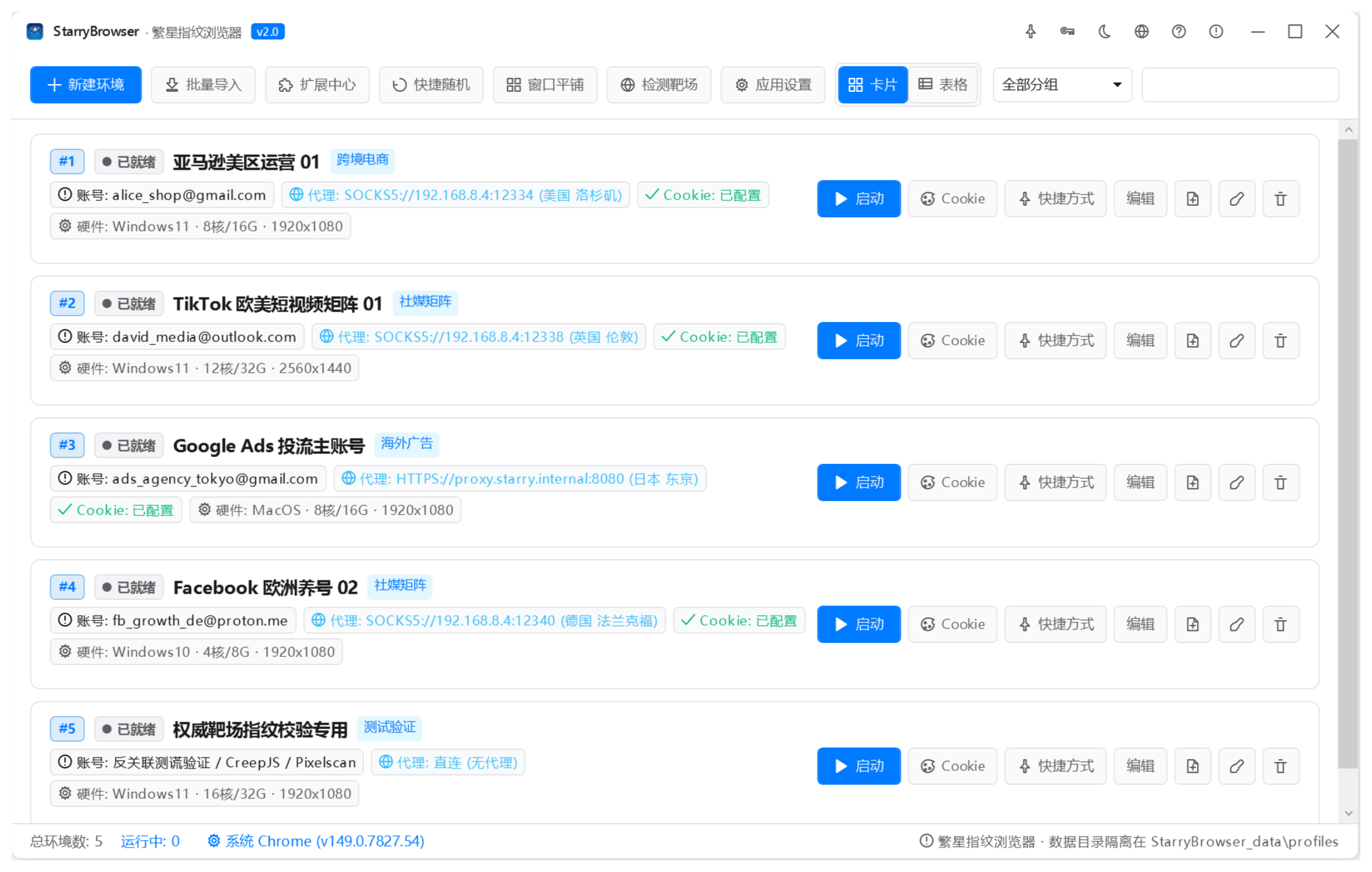Click the 跨境电商 tag
The image size is (1372, 872).
coord(363,160)
